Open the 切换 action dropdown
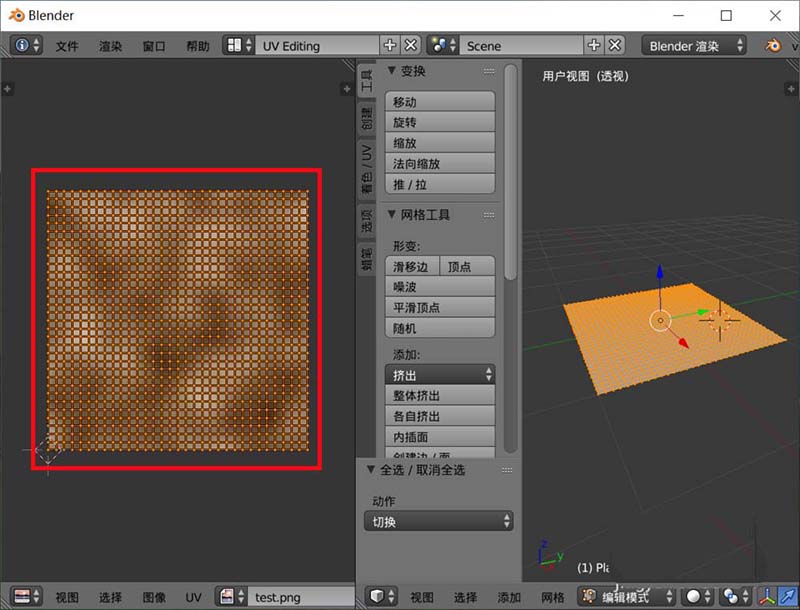The height and width of the screenshot is (610, 800). [438, 521]
